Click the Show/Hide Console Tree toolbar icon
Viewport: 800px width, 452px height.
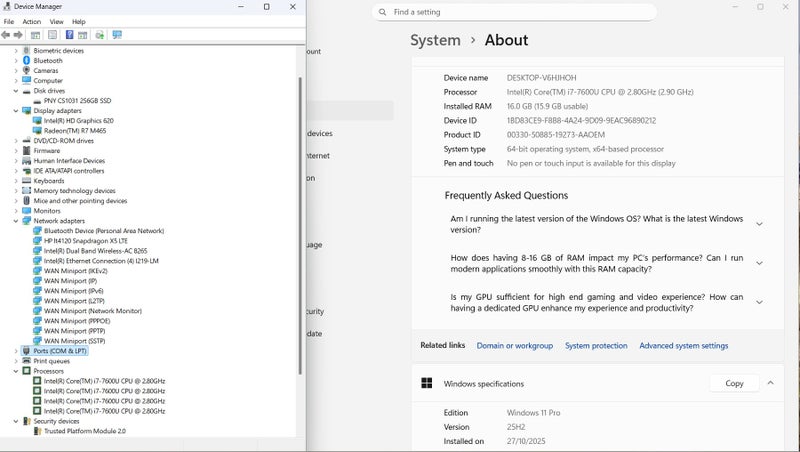35,35
